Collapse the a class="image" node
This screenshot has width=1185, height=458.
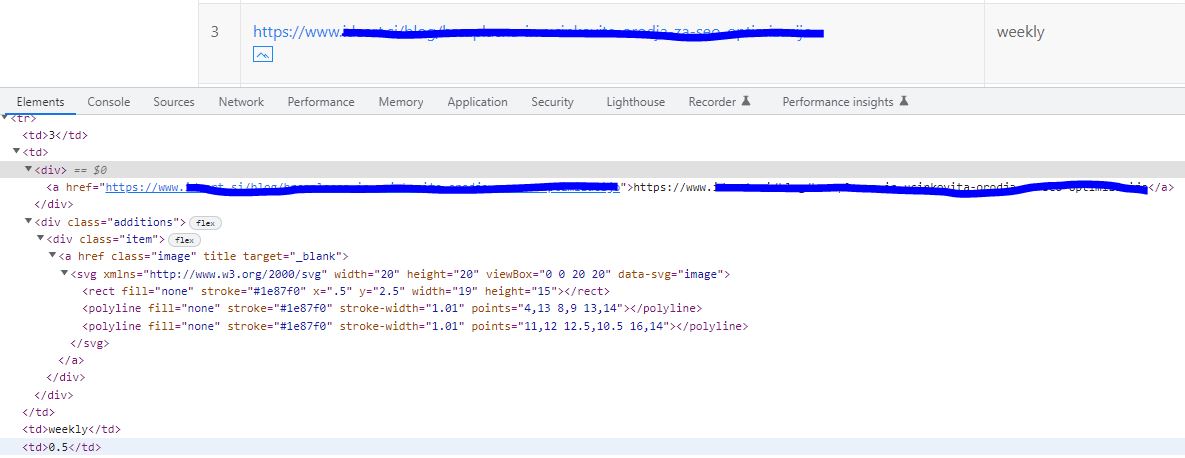click(x=53, y=256)
